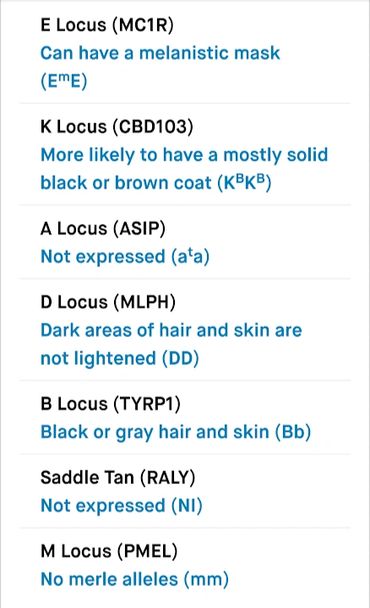Select the (Bb) genotype notation

[x=293, y=432]
